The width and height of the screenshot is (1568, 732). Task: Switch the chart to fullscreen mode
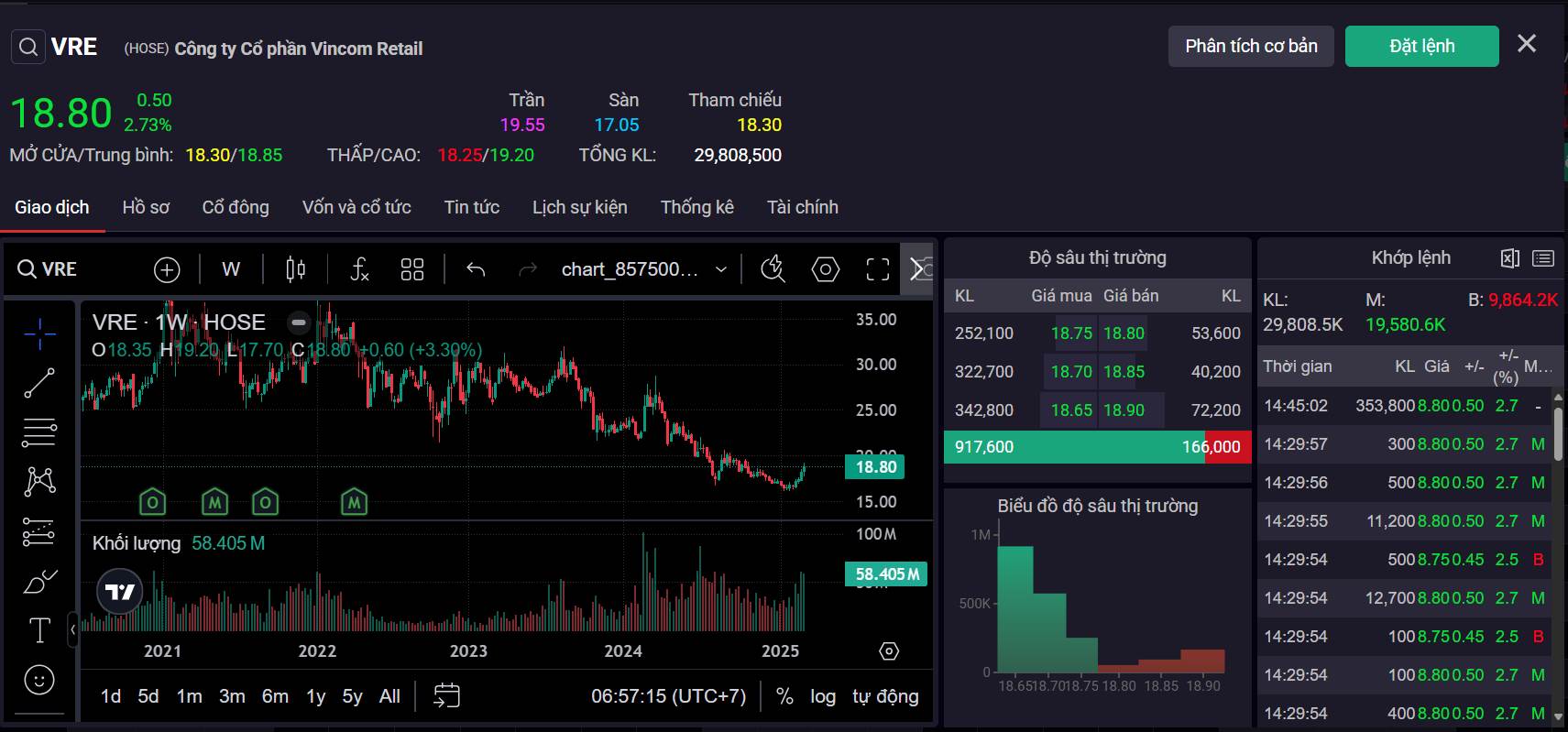(878, 269)
